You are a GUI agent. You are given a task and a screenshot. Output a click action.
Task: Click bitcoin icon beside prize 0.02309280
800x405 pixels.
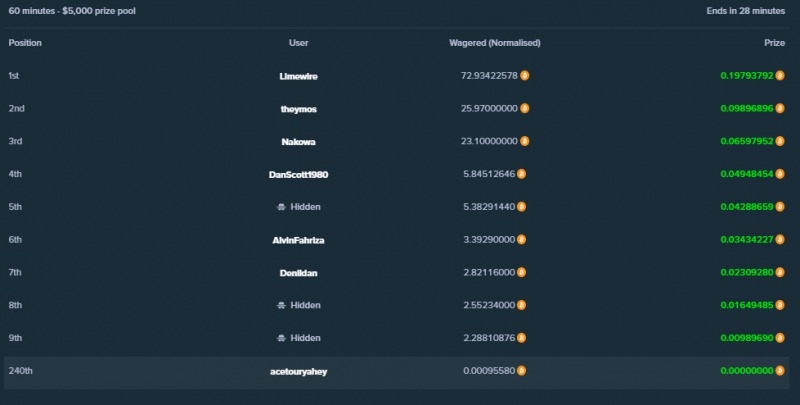point(780,272)
